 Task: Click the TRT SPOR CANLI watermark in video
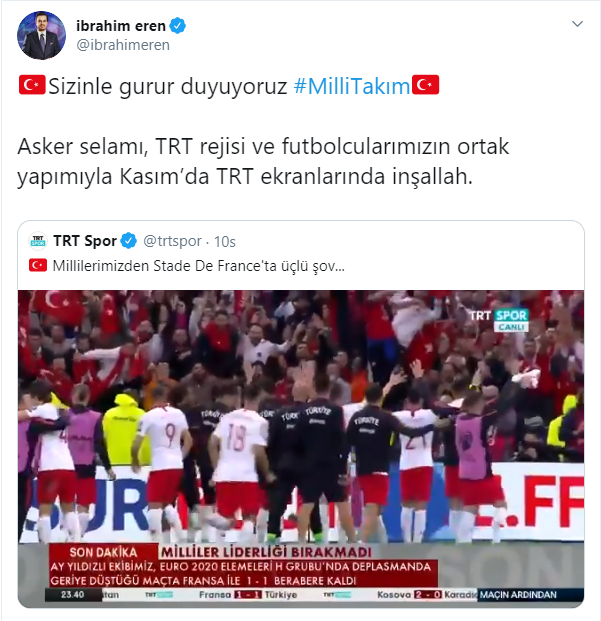point(500,320)
